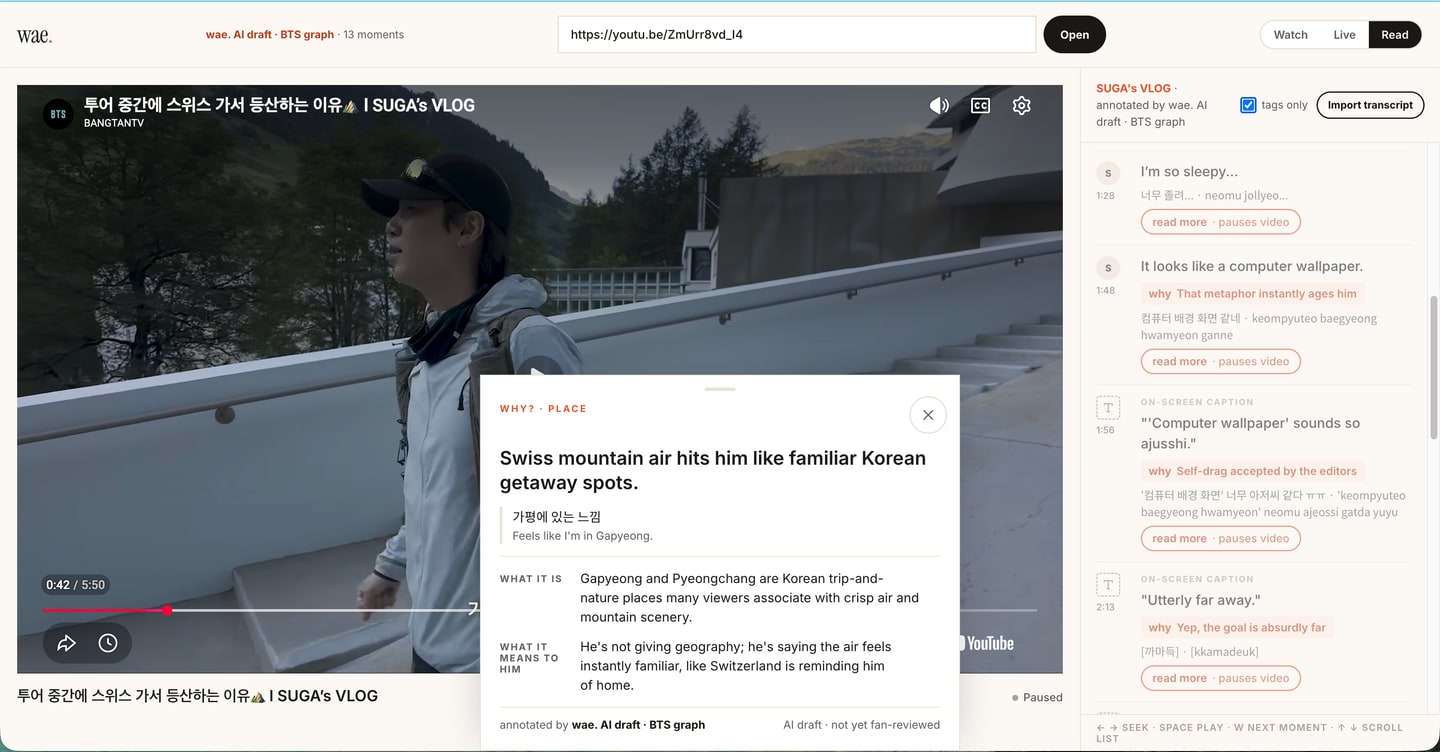This screenshot has height=752, width=1440.
Task: Click the 's' speaker badge at 1:48
Action: click(1108, 268)
